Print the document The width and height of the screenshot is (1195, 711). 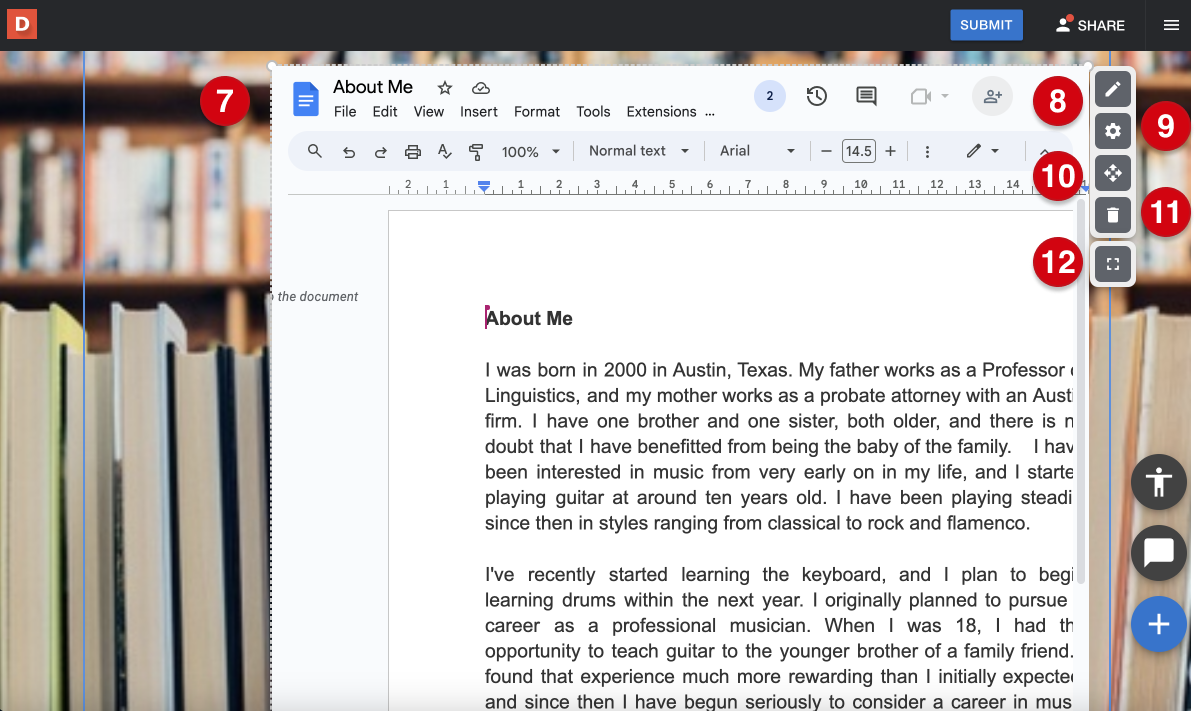pos(412,152)
